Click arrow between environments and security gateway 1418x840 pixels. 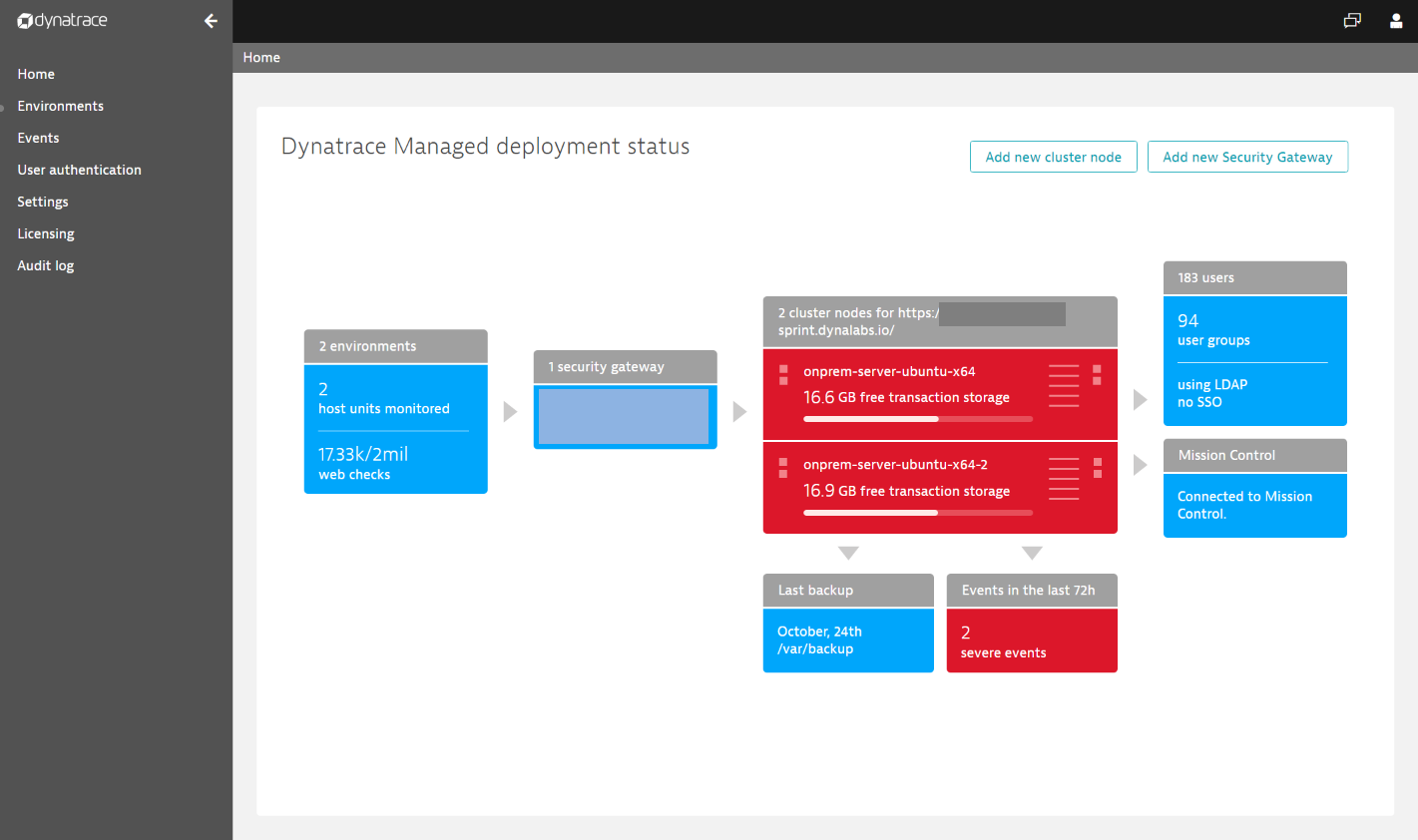coord(510,412)
